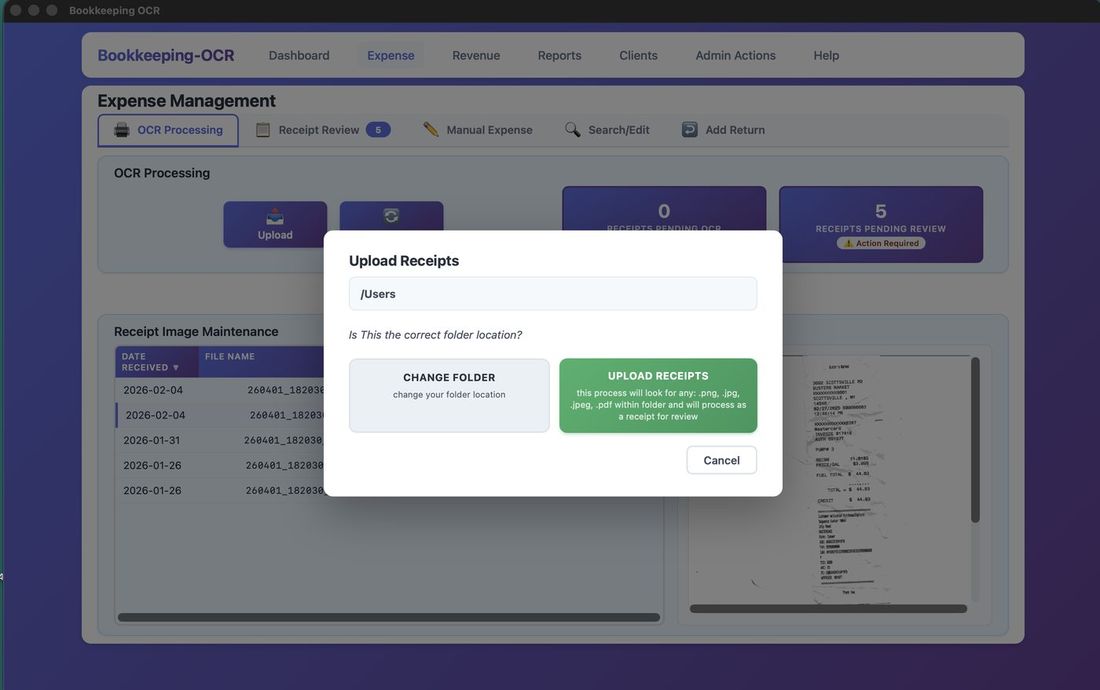The height and width of the screenshot is (690, 1100).
Task: Click the receipt preview vertical scrollbar
Action: (975, 440)
